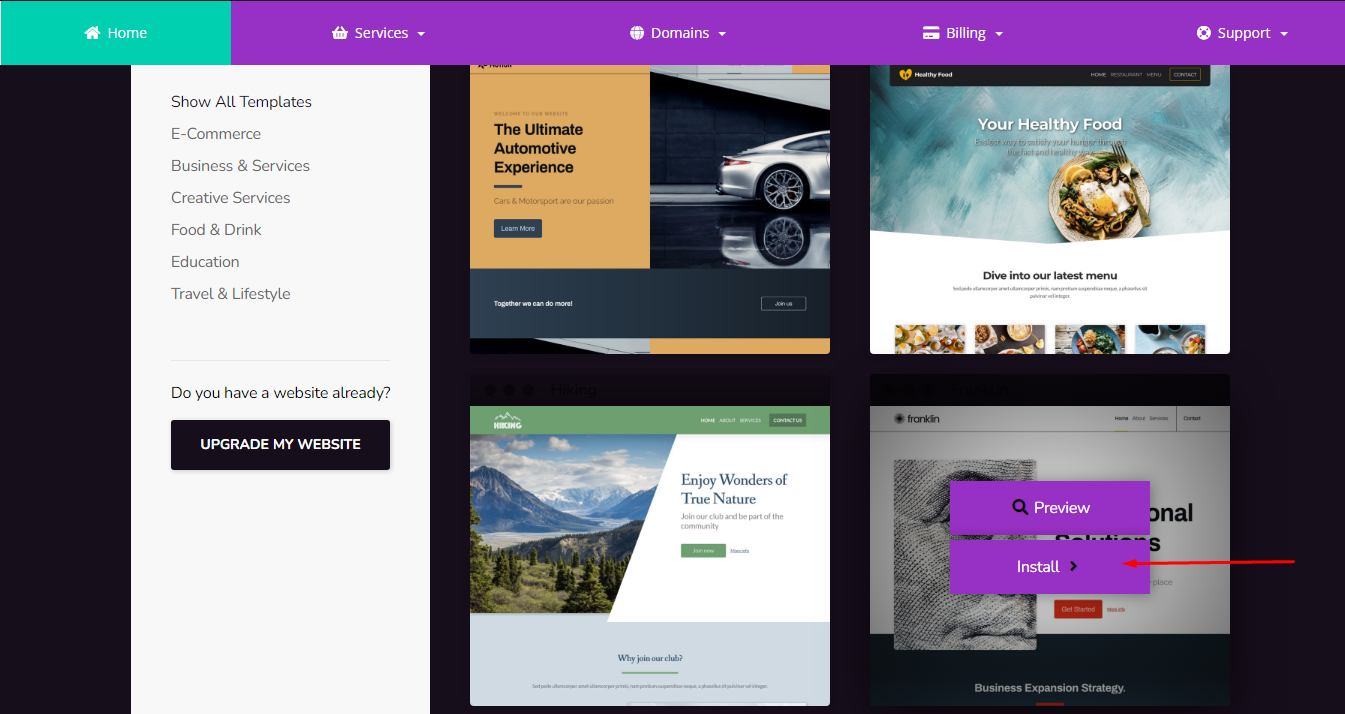
Task: Preview the Franklin template
Action: point(1049,508)
